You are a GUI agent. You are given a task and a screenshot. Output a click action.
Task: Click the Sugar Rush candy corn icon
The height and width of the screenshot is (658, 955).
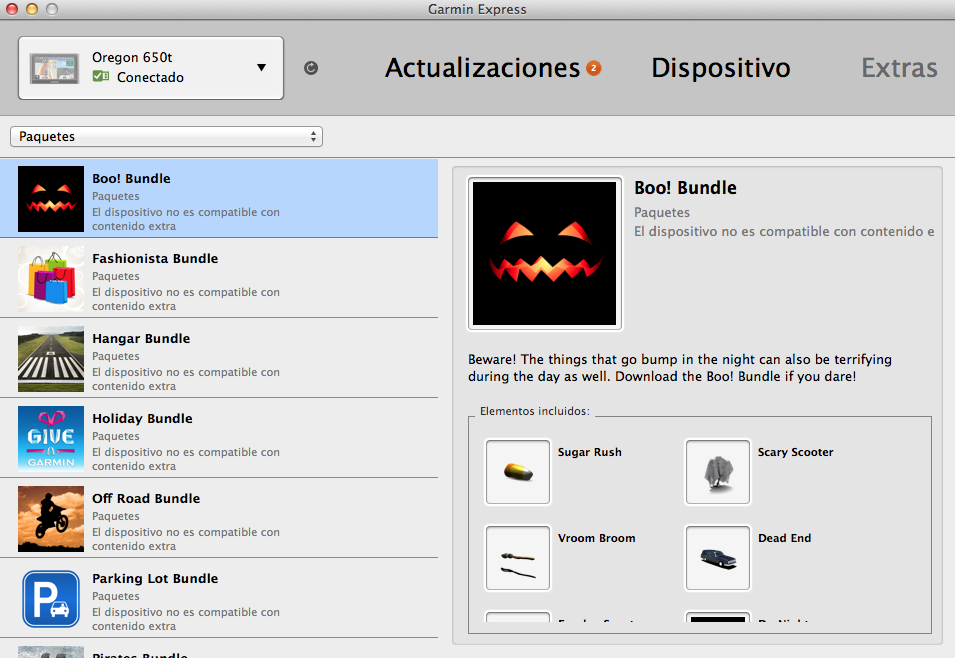(x=518, y=472)
